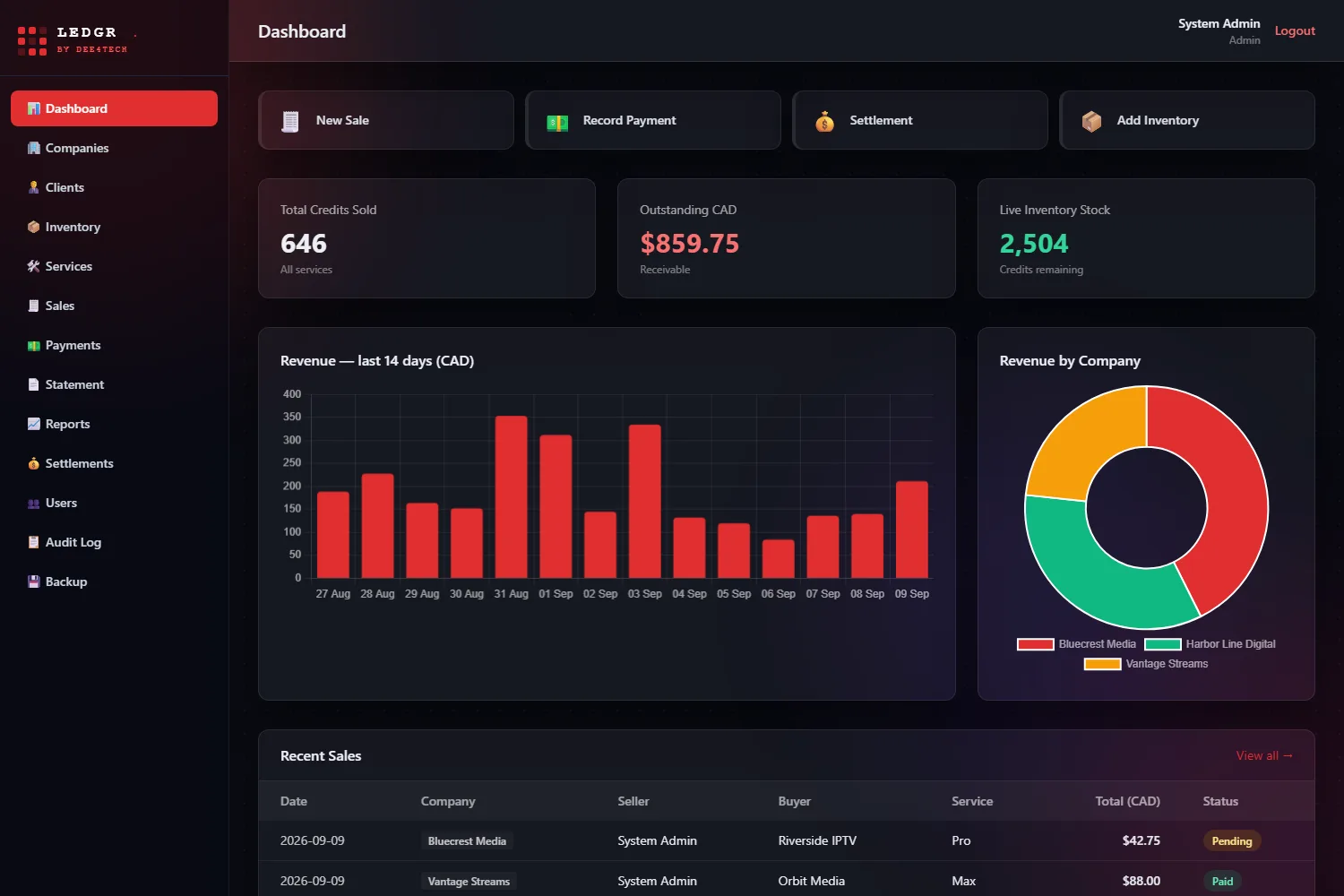This screenshot has height=896, width=1344.
Task: Click the 31 Aug revenue bar
Action: pyautogui.click(x=512, y=497)
